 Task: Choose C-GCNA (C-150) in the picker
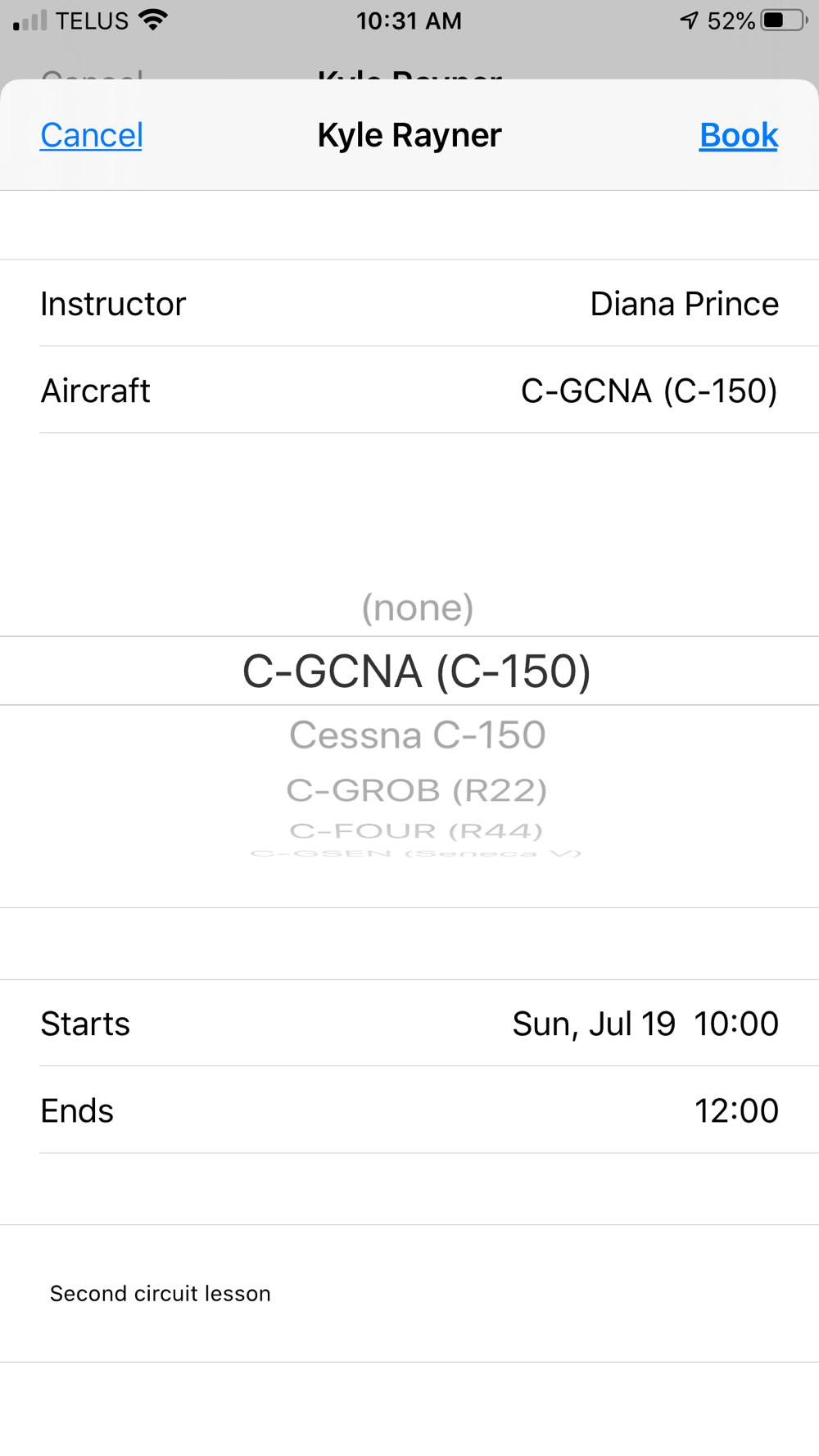pos(417,671)
